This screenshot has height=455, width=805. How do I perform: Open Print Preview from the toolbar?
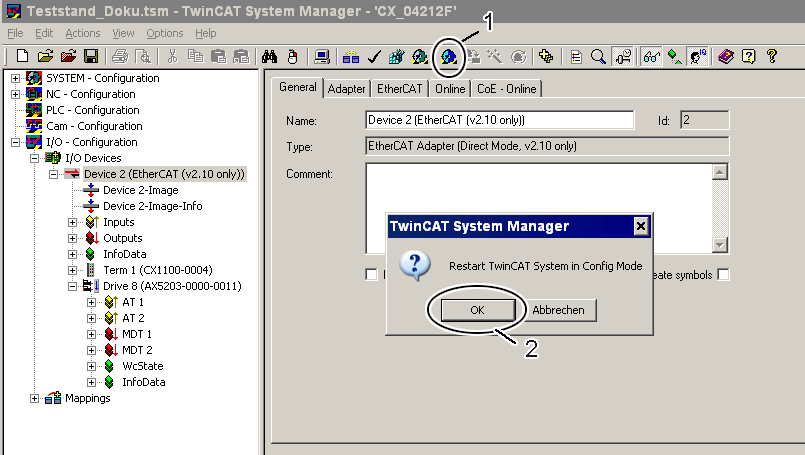coord(143,56)
